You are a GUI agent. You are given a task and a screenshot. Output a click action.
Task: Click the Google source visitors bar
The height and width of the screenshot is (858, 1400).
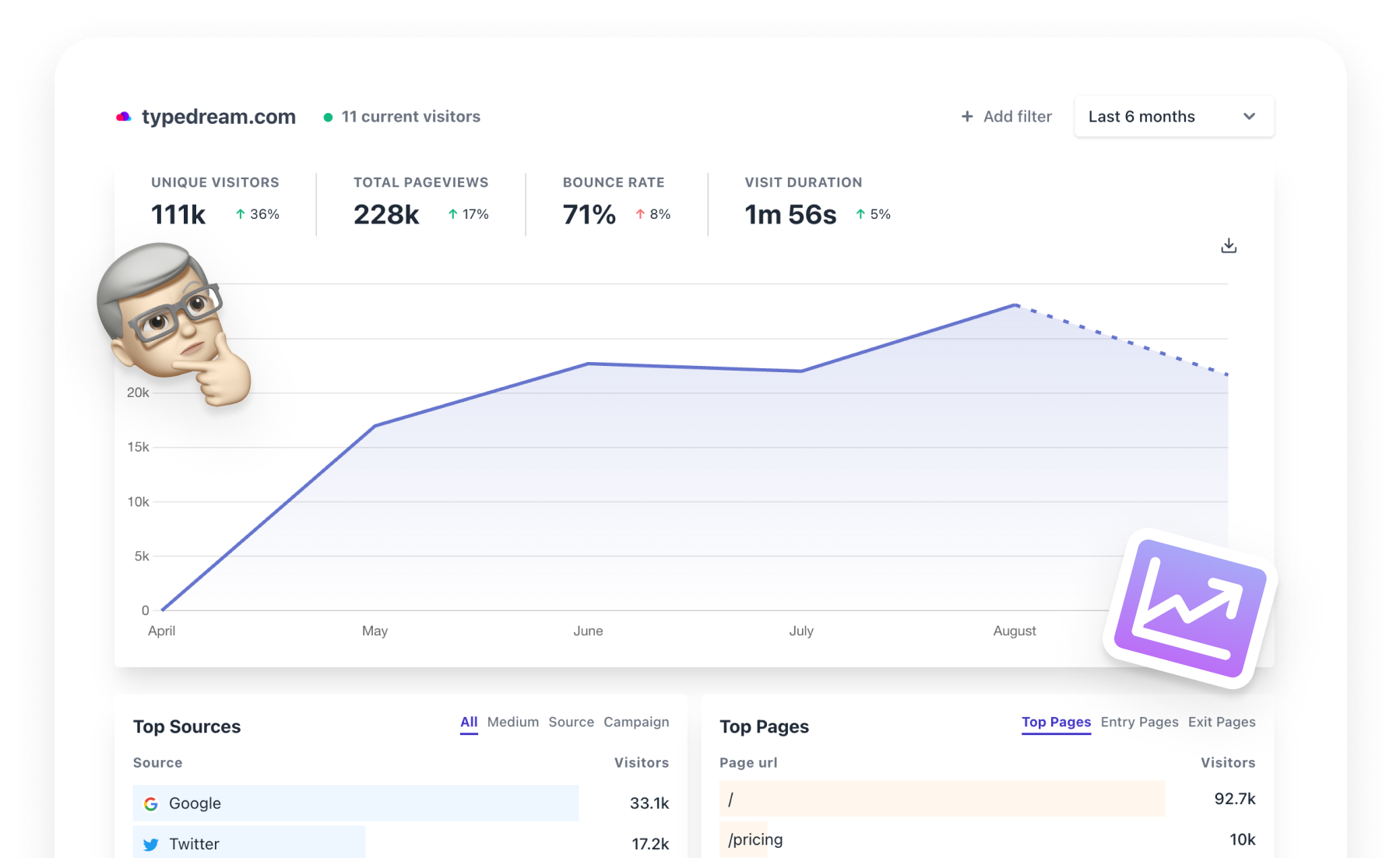[356, 803]
